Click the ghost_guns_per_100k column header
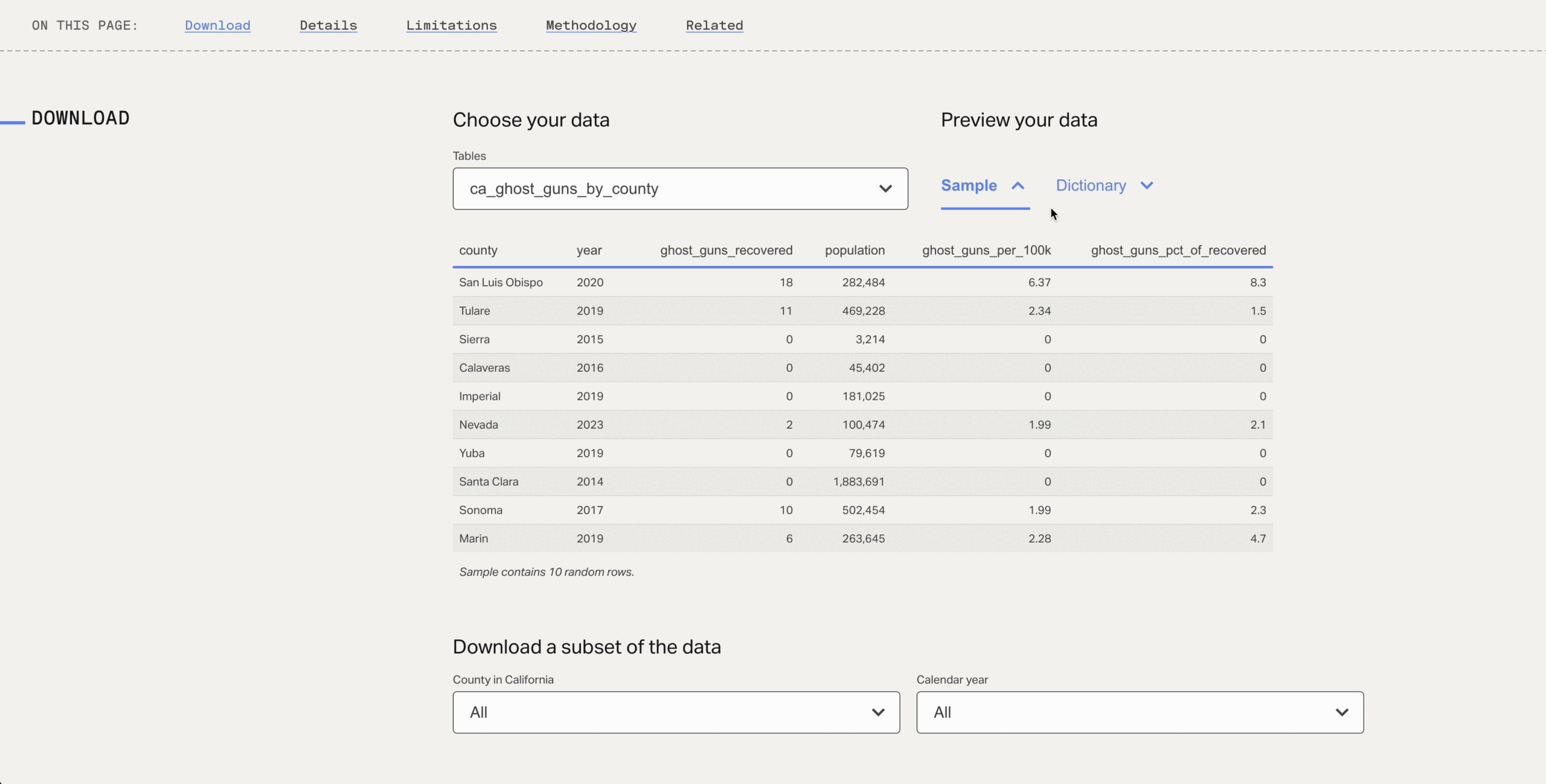The height and width of the screenshot is (784, 1546). pyautogui.click(x=986, y=250)
